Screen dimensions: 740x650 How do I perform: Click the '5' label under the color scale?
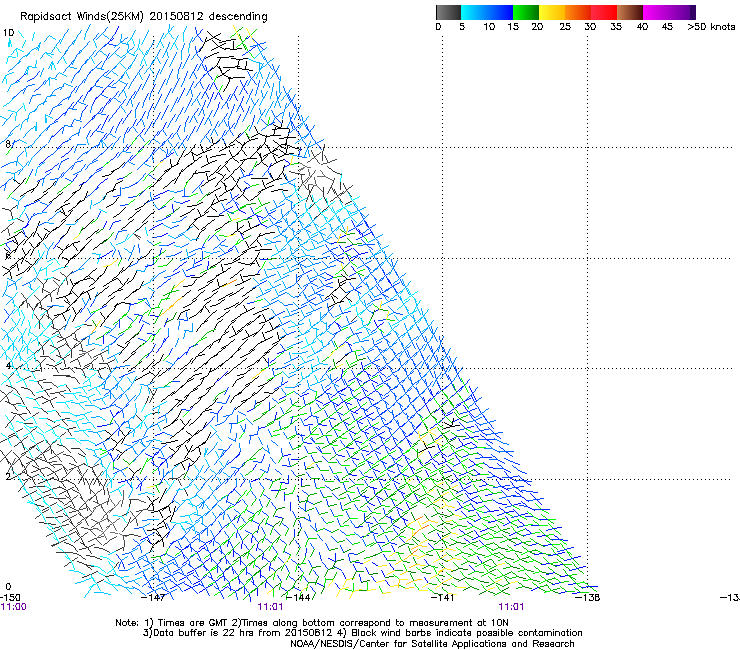pos(462,27)
